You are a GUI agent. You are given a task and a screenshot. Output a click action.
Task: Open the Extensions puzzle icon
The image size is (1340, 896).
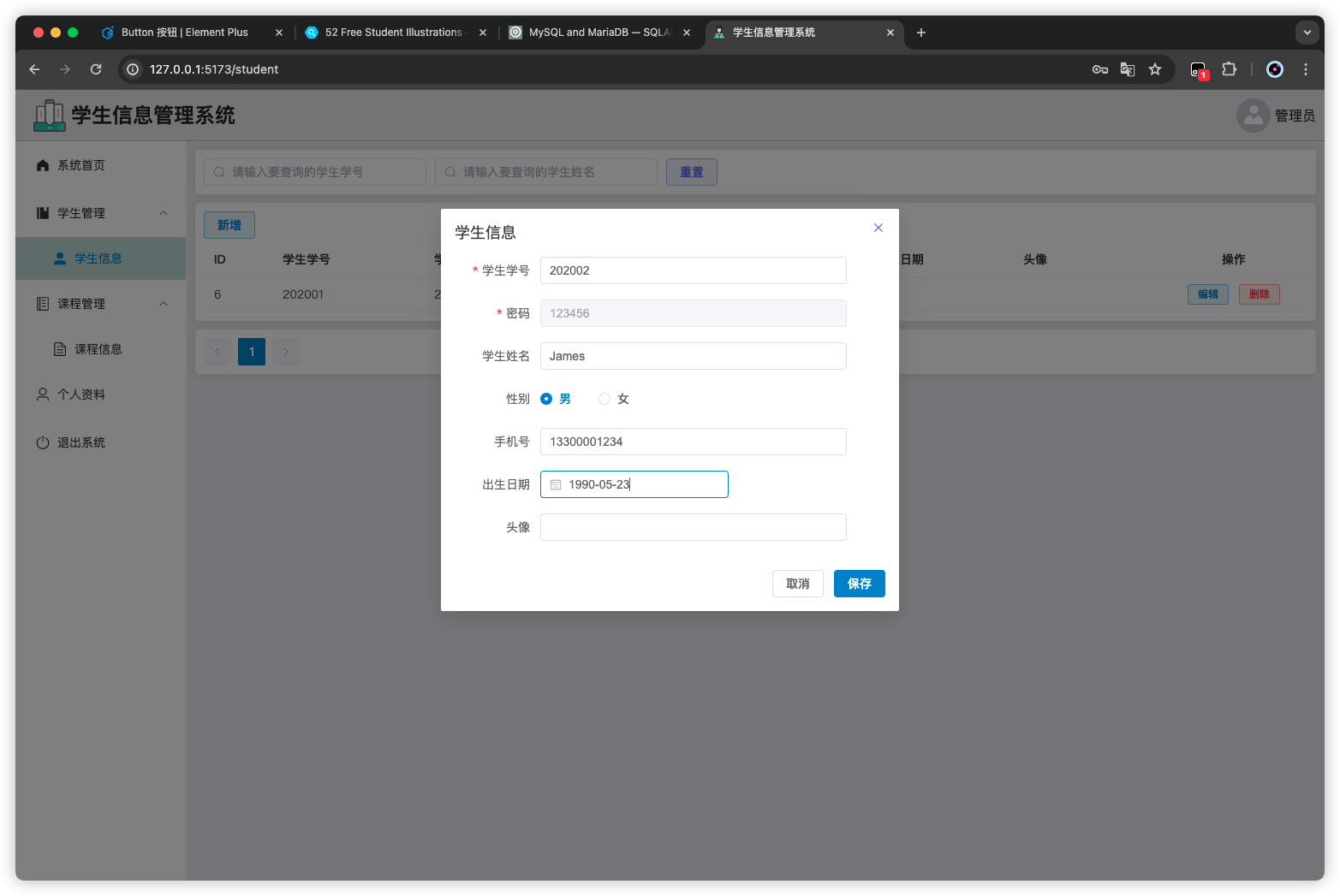click(1229, 69)
